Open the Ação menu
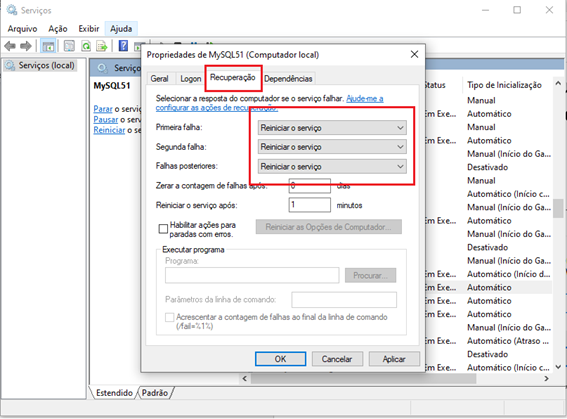 58,29
